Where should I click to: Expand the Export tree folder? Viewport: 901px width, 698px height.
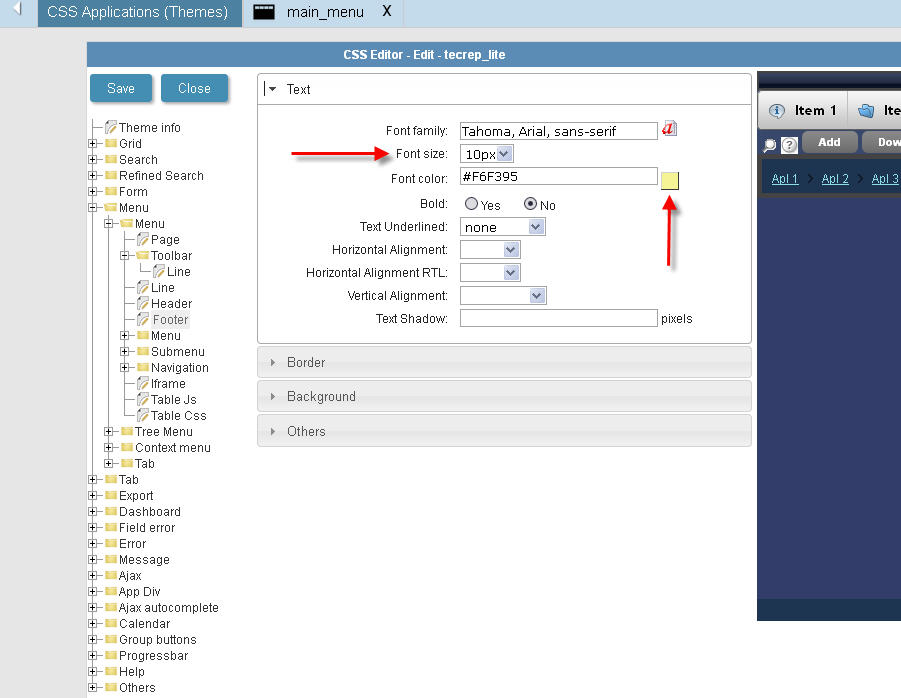pyautogui.click(x=93, y=495)
